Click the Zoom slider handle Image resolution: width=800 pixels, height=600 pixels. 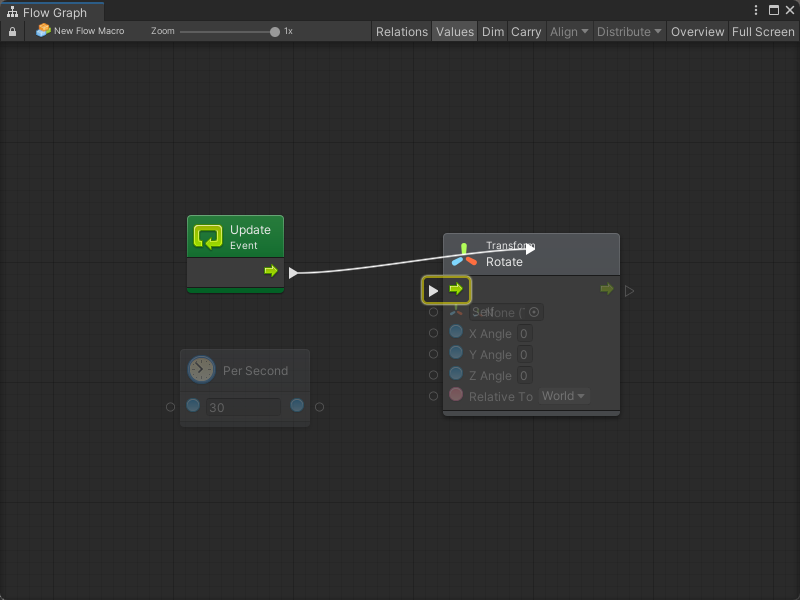(275, 32)
